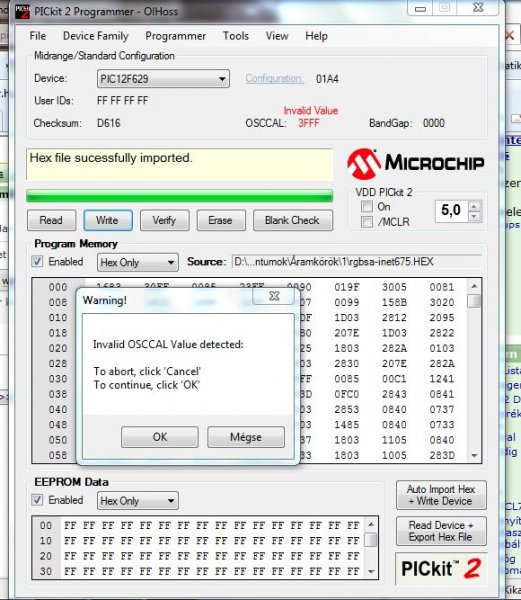Open Program Memory Hex Only dropdown
Image resolution: width=521 pixels, height=600 pixels.
click(138, 262)
